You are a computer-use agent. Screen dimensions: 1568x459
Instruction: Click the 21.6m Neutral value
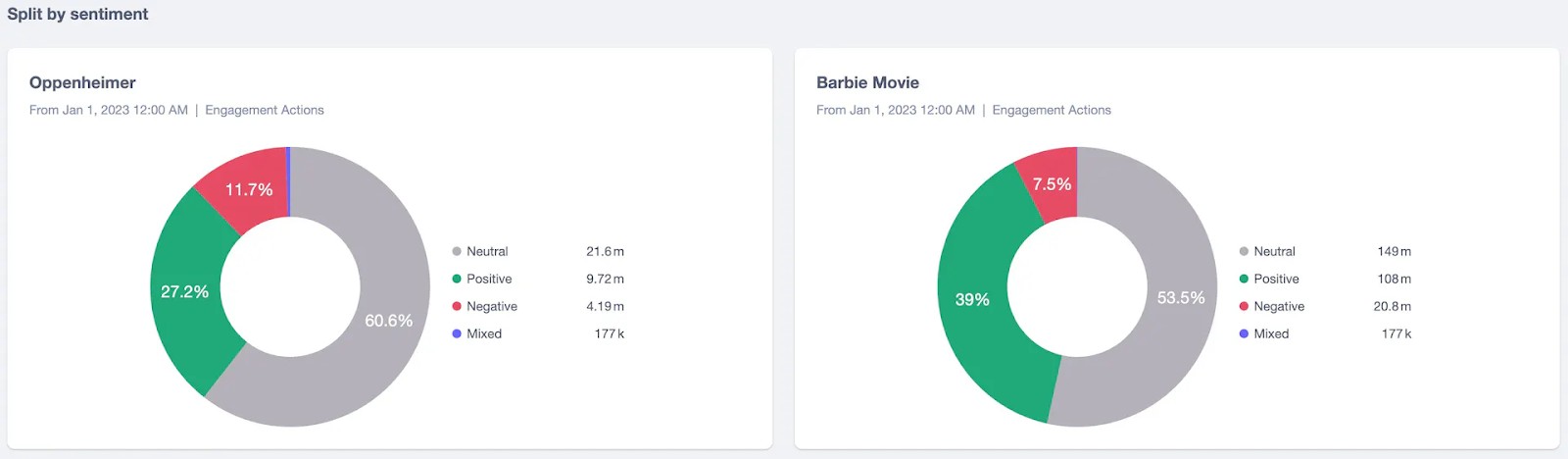[x=605, y=252]
